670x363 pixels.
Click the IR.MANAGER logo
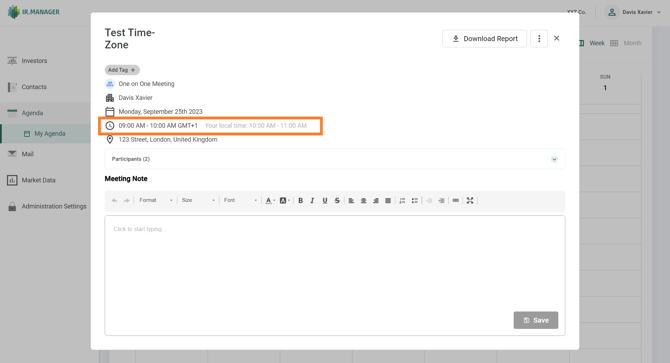(x=34, y=12)
